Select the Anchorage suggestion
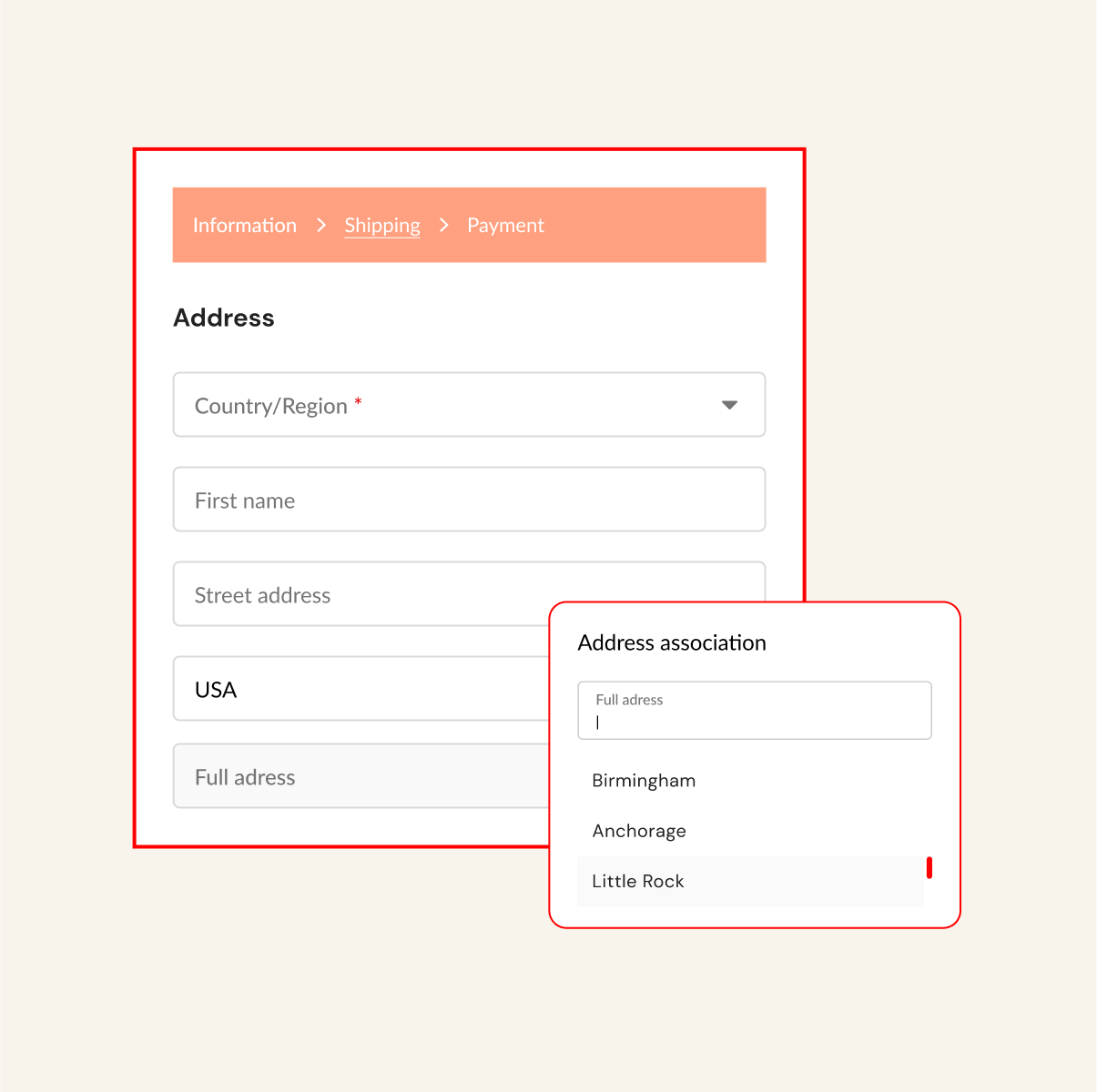The height and width of the screenshot is (1092, 1097). (639, 831)
